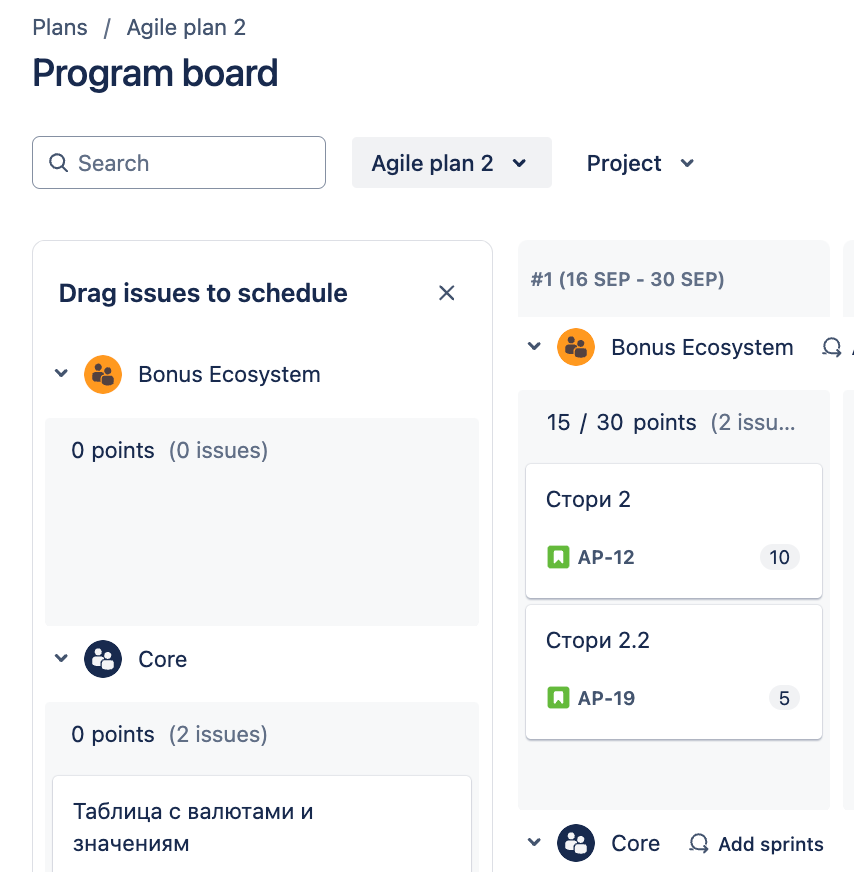Collapse the Core swimlane below the sprint

tap(534, 842)
